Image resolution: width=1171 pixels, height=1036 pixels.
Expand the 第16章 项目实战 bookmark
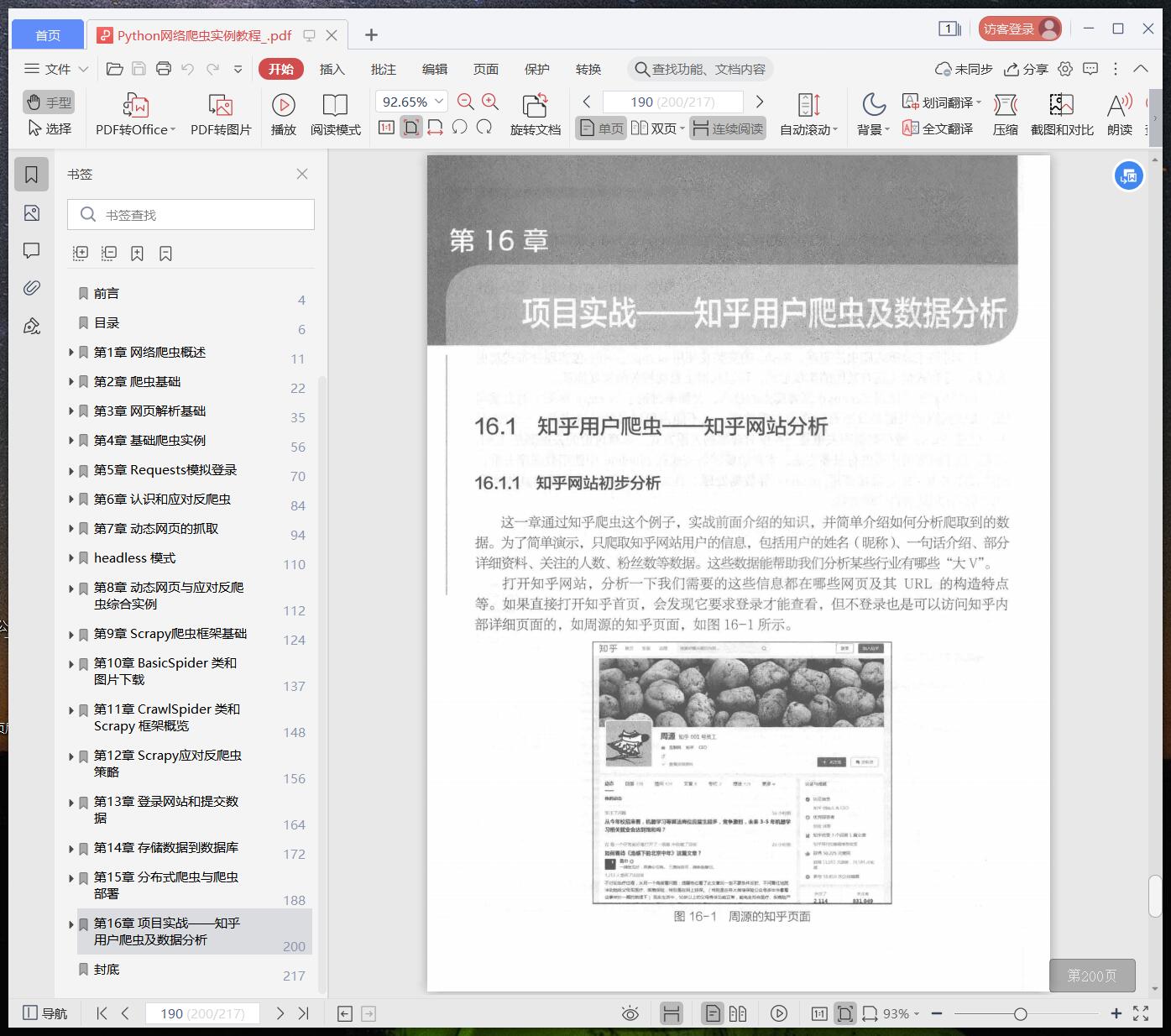71,924
